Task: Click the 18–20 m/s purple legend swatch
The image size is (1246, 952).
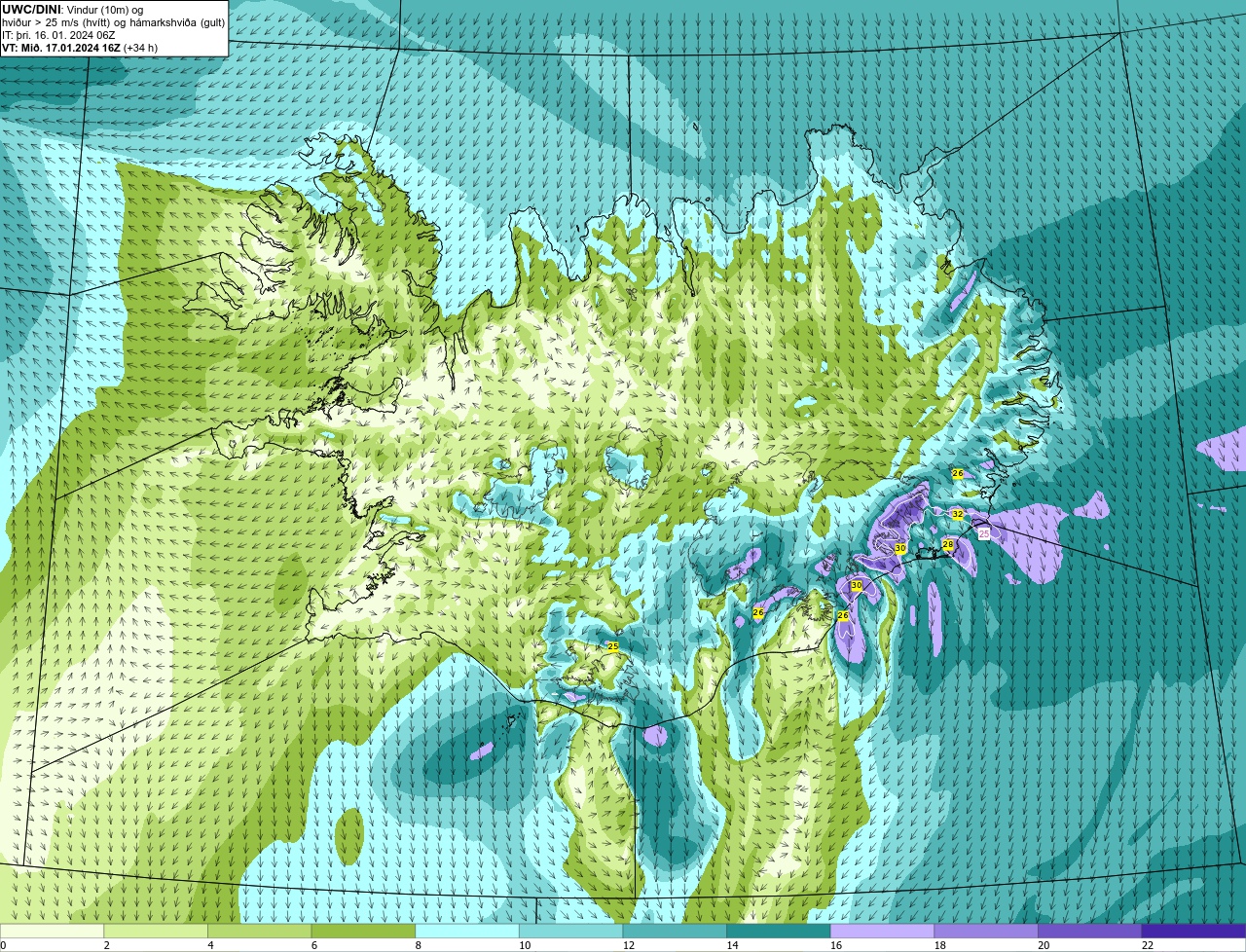Action: tap(986, 931)
